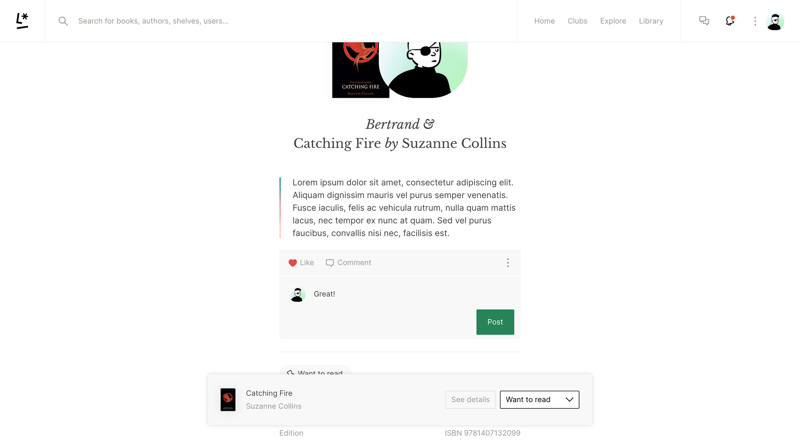Click the See details button
The height and width of the screenshot is (442, 800).
click(470, 400)
